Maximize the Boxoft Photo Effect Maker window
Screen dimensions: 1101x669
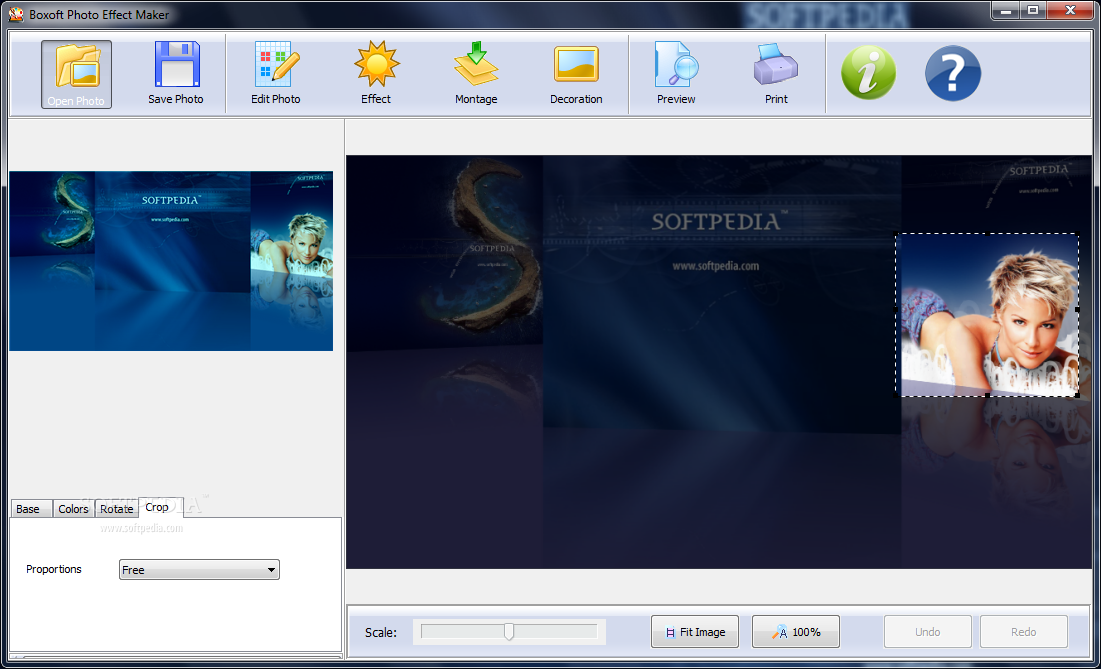(1033, 10)
